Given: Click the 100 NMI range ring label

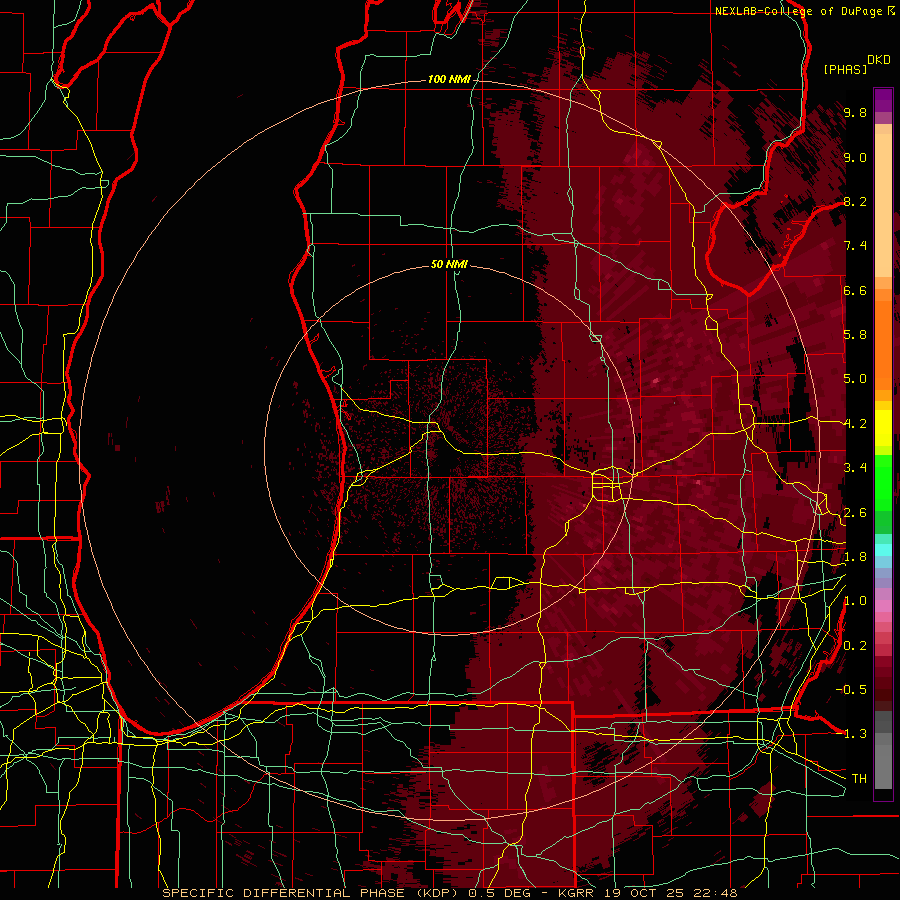Looking at the screenshot, I should pyautogui.click(x=449, y=79).
